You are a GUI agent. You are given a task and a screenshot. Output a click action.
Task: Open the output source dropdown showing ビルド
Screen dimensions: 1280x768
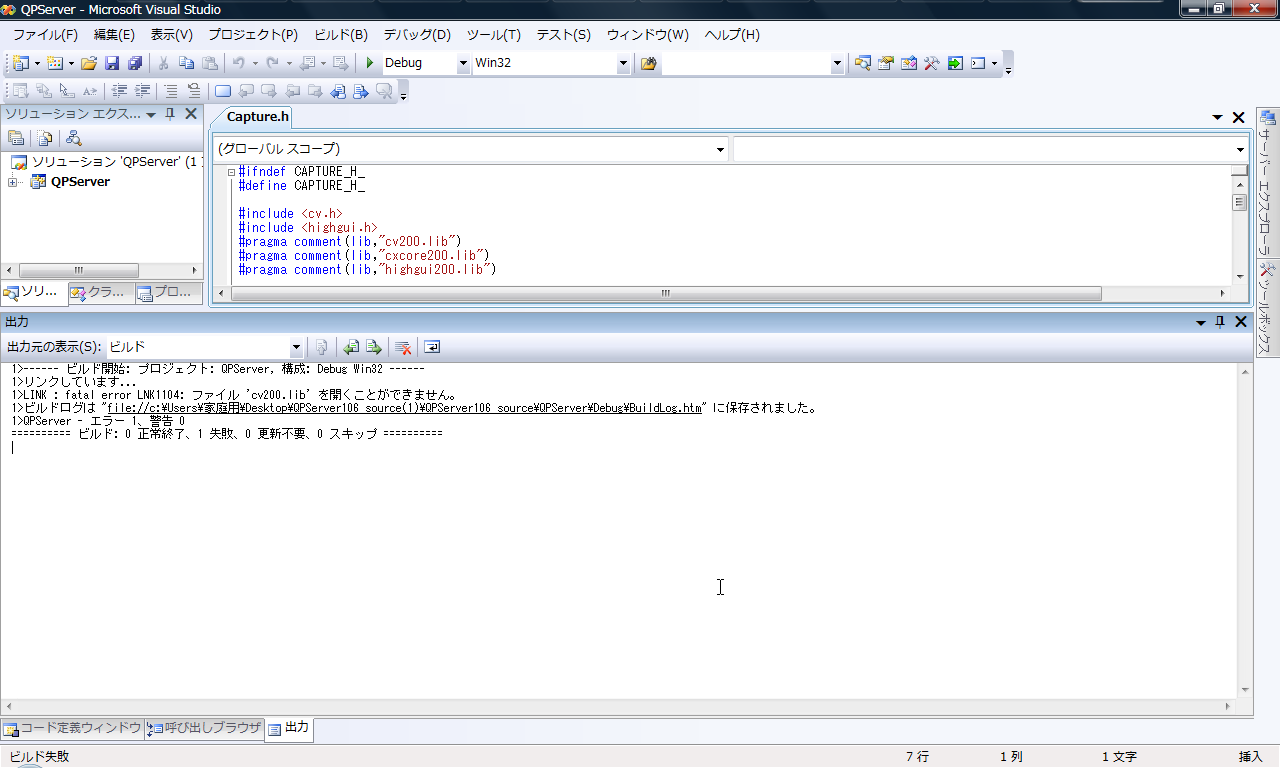coord(296,347)
